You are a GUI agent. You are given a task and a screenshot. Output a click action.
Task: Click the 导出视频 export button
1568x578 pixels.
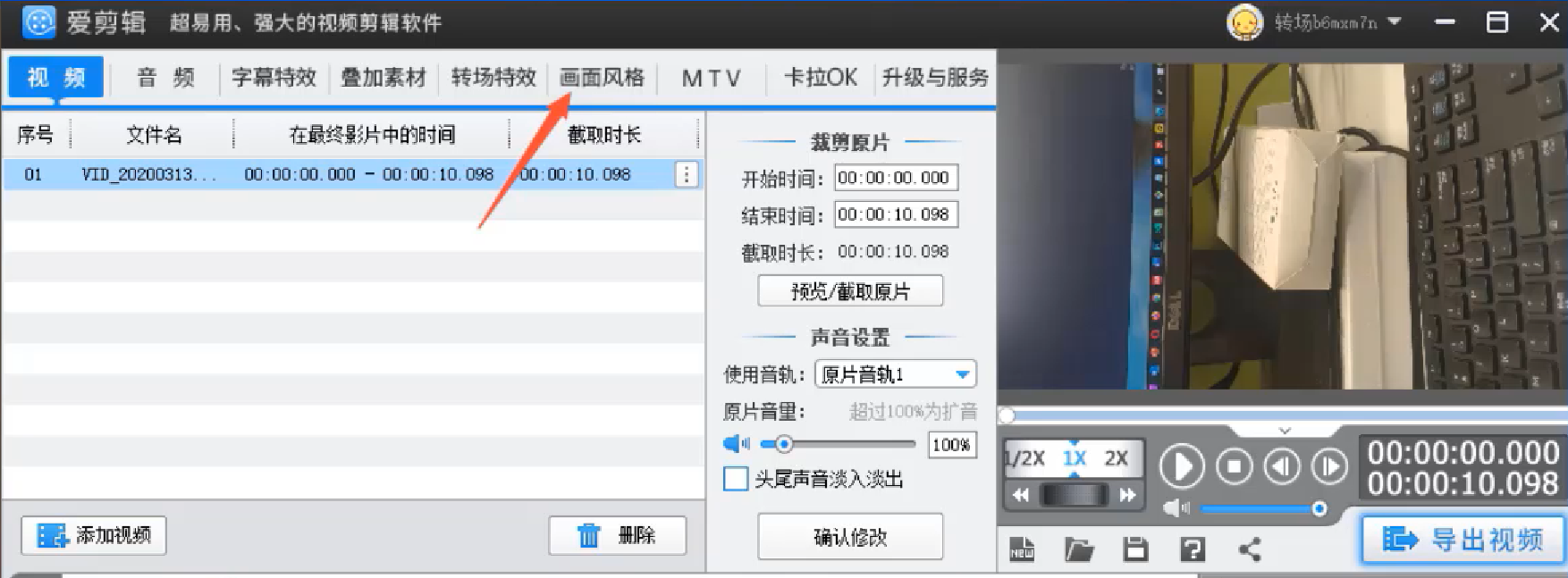tap(1463, 539)
